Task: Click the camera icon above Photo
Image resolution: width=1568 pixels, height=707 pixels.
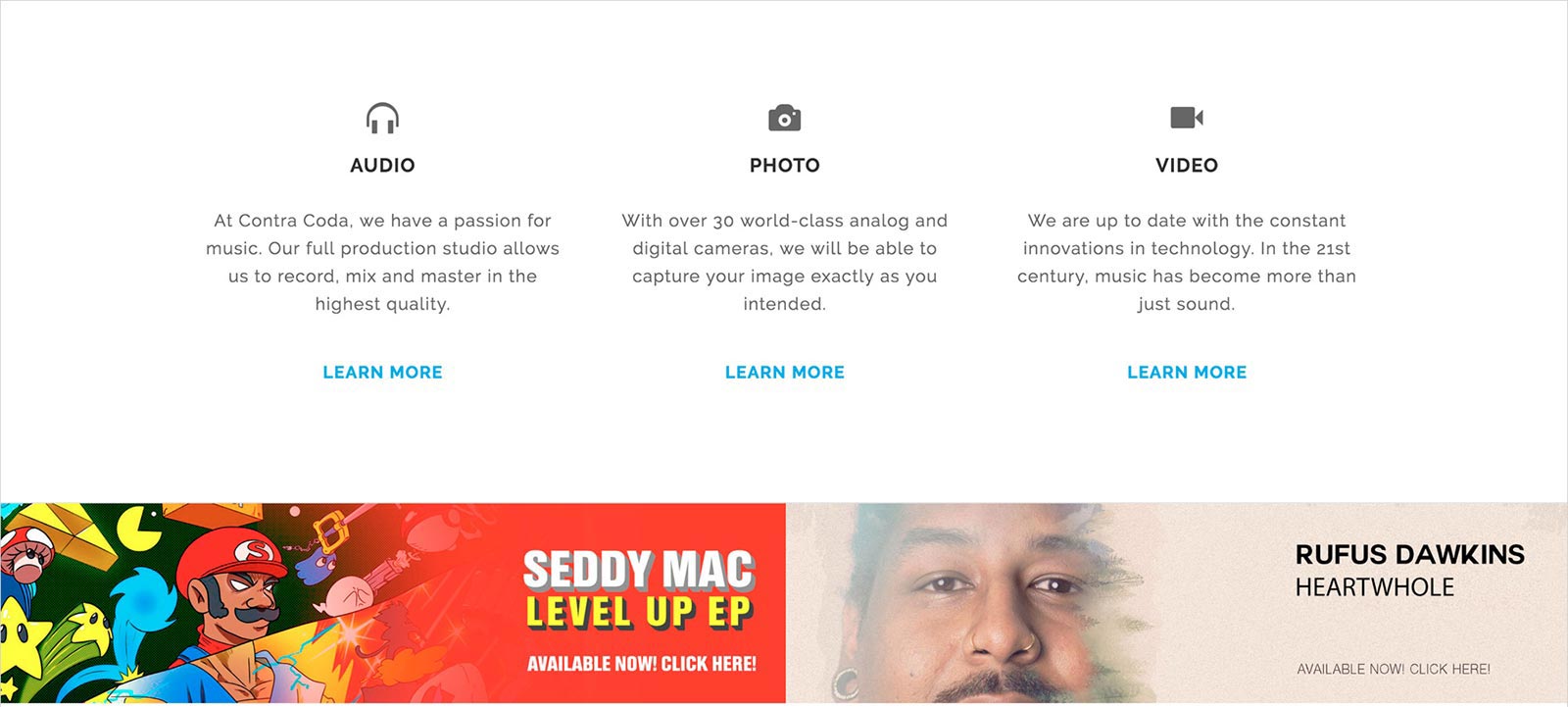Action: point(784,118)
